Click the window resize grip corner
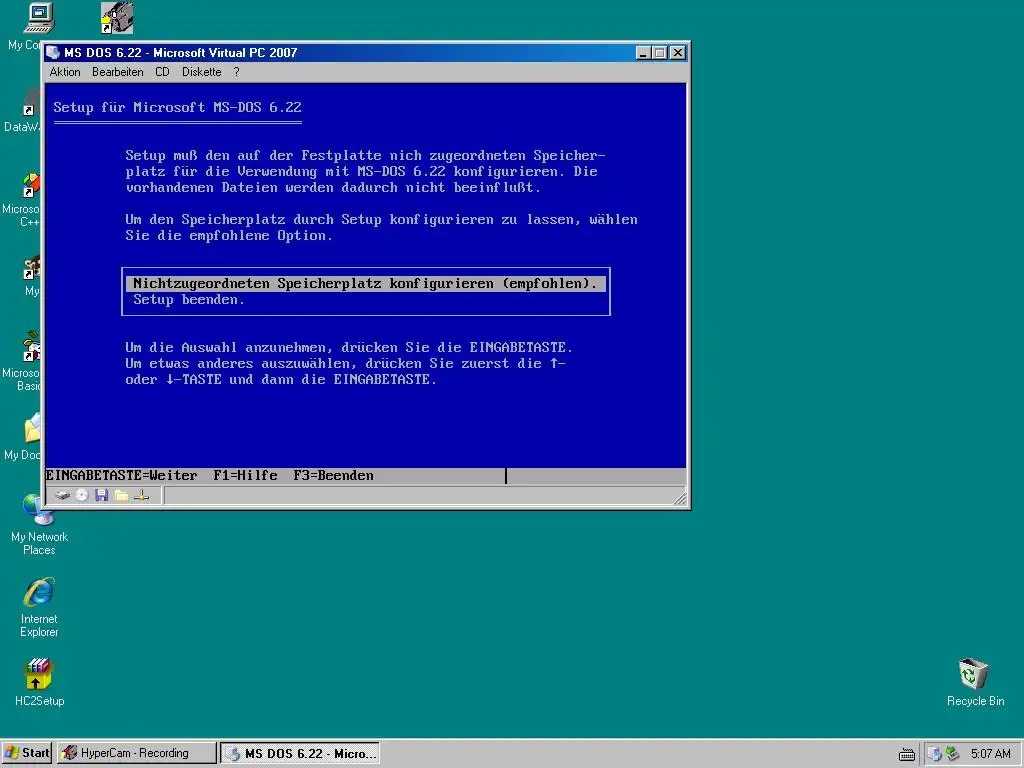Viewport: 1024px width, 768px height. tap(680, 499)
